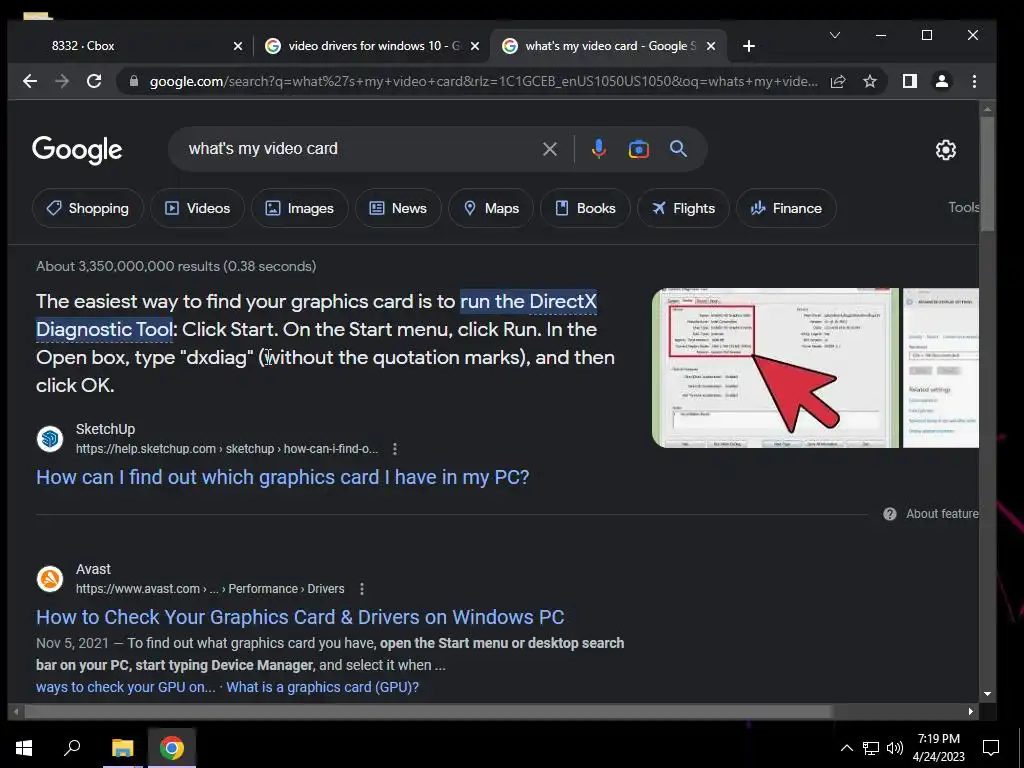Open network status tray icon
This screenshot has height=768, width=1024.
click(871, 748)
